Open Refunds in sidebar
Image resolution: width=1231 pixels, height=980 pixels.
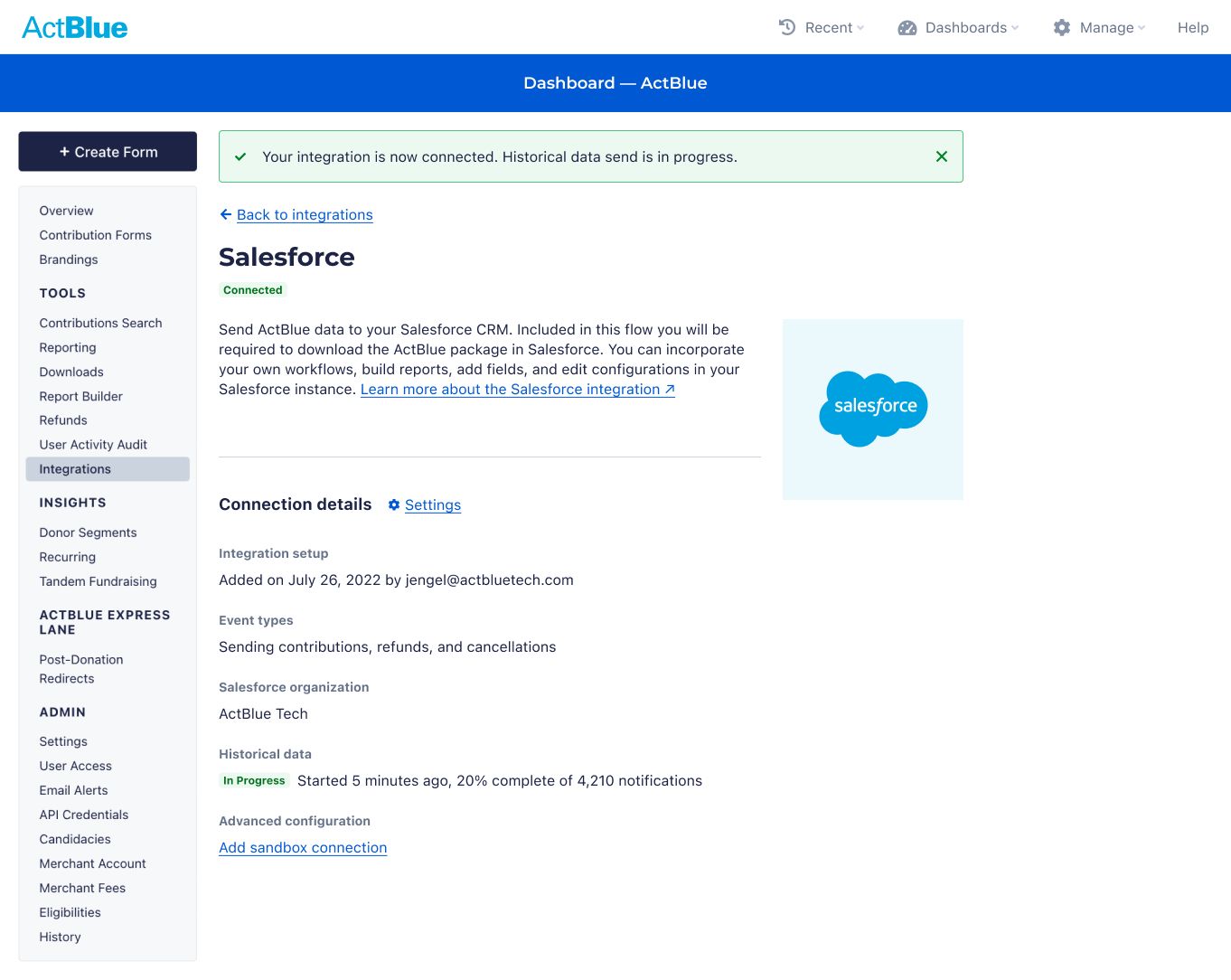pos(63,420)
